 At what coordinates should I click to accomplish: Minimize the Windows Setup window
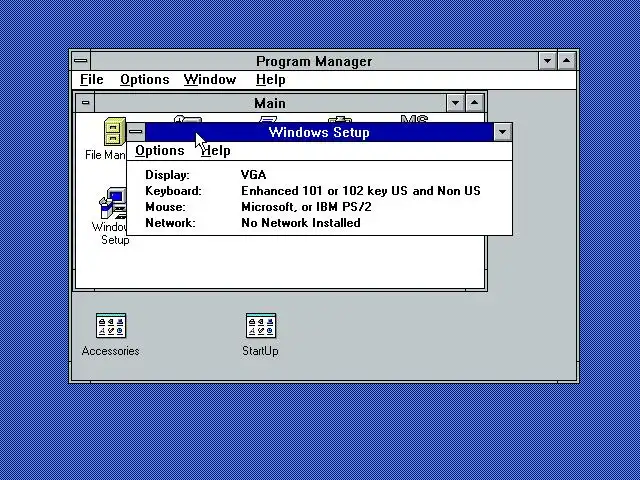point(502,132)
